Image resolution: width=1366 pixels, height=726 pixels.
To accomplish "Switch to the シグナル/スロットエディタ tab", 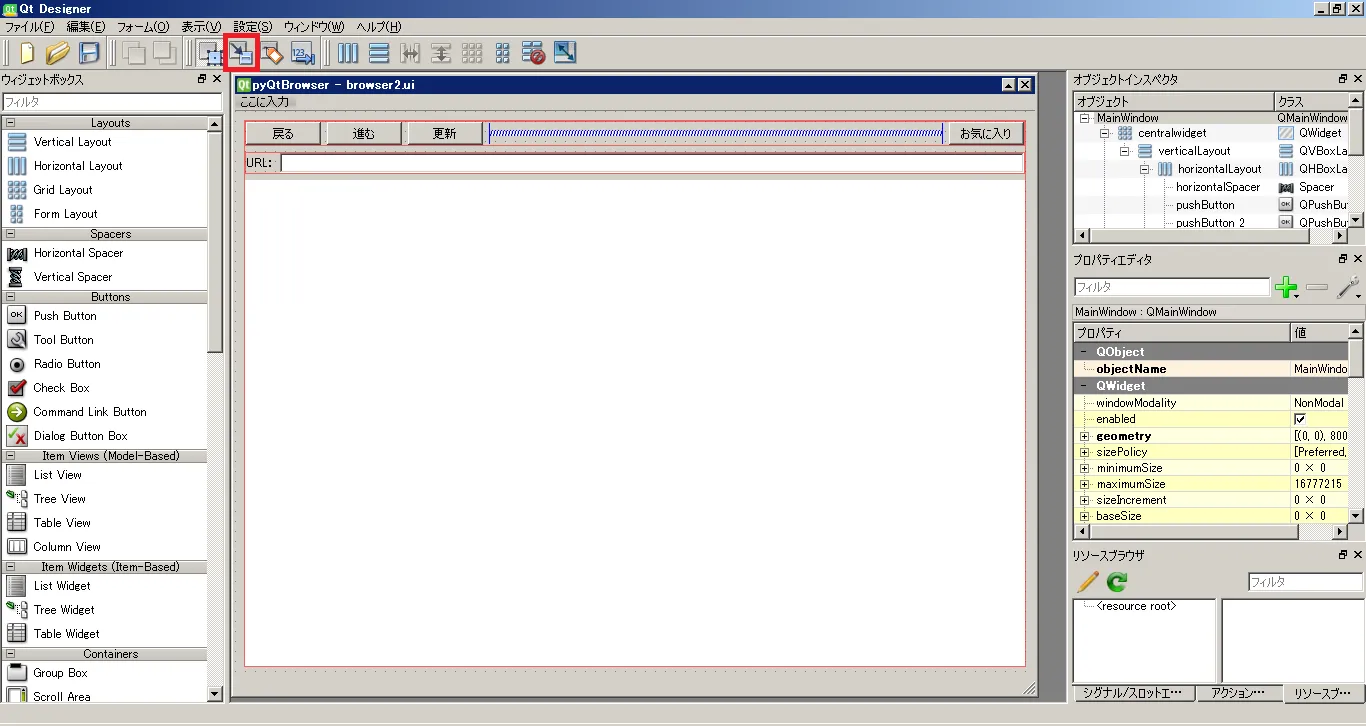I will pyautogui.click(x=1135, y=693).
